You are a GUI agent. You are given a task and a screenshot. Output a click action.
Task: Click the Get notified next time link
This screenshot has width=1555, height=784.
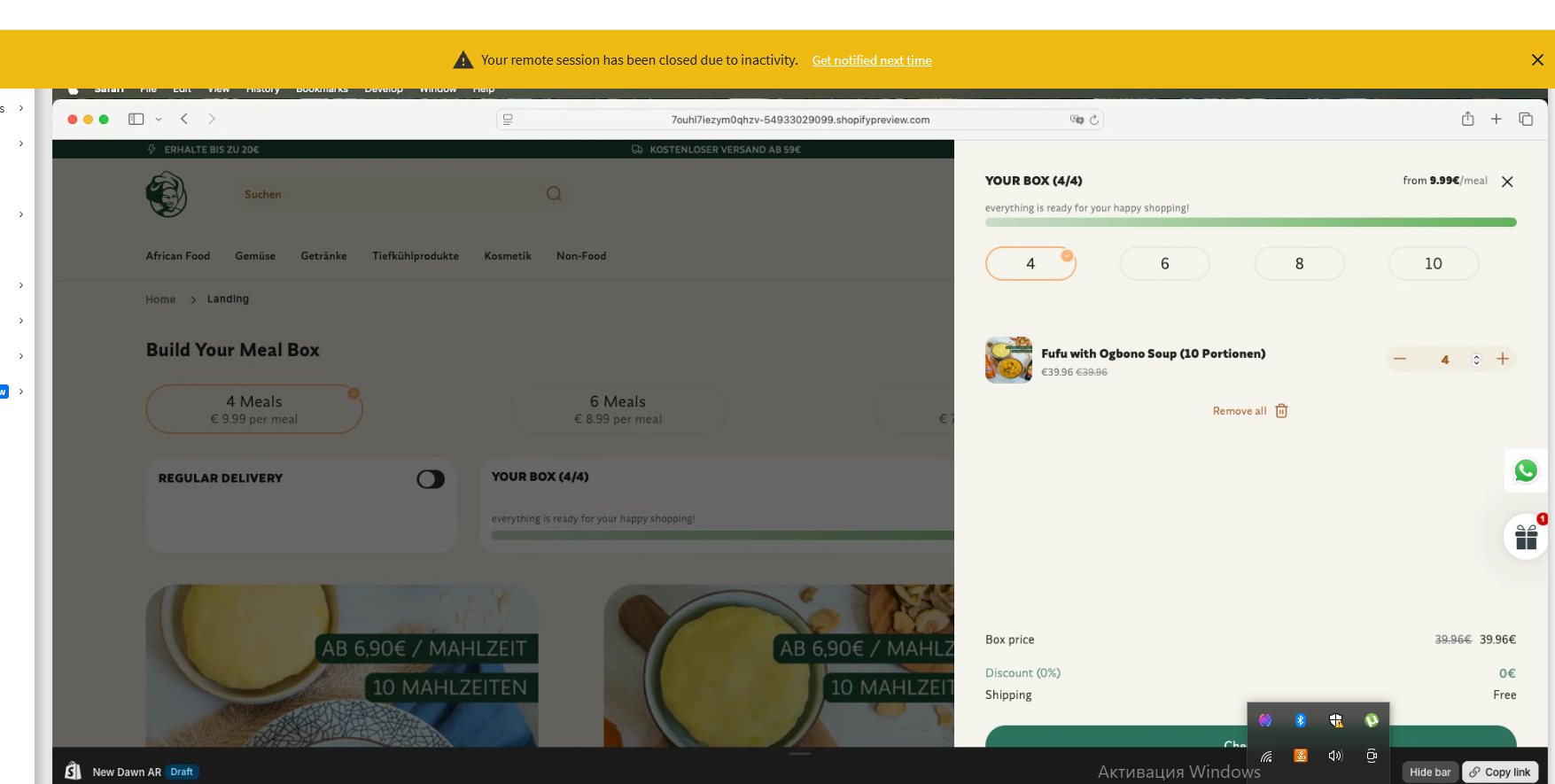[872, 60]
